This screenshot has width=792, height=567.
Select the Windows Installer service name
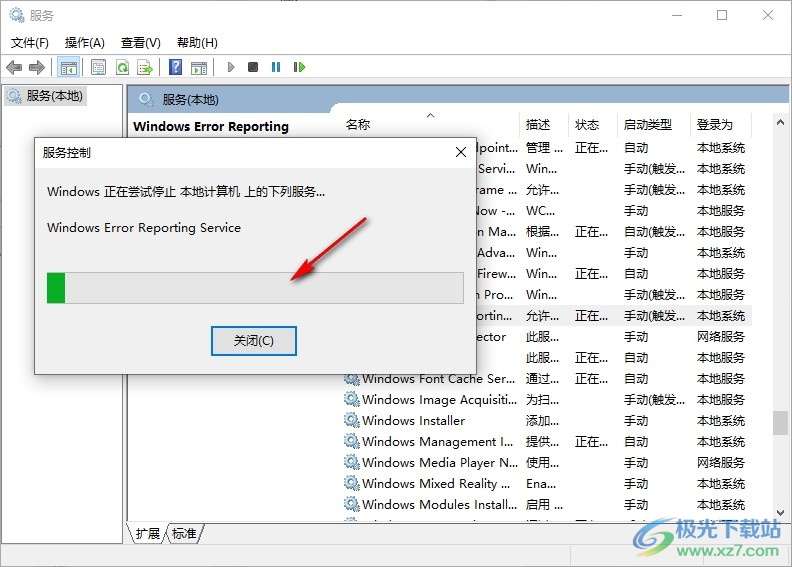click(x=413, y=421)
